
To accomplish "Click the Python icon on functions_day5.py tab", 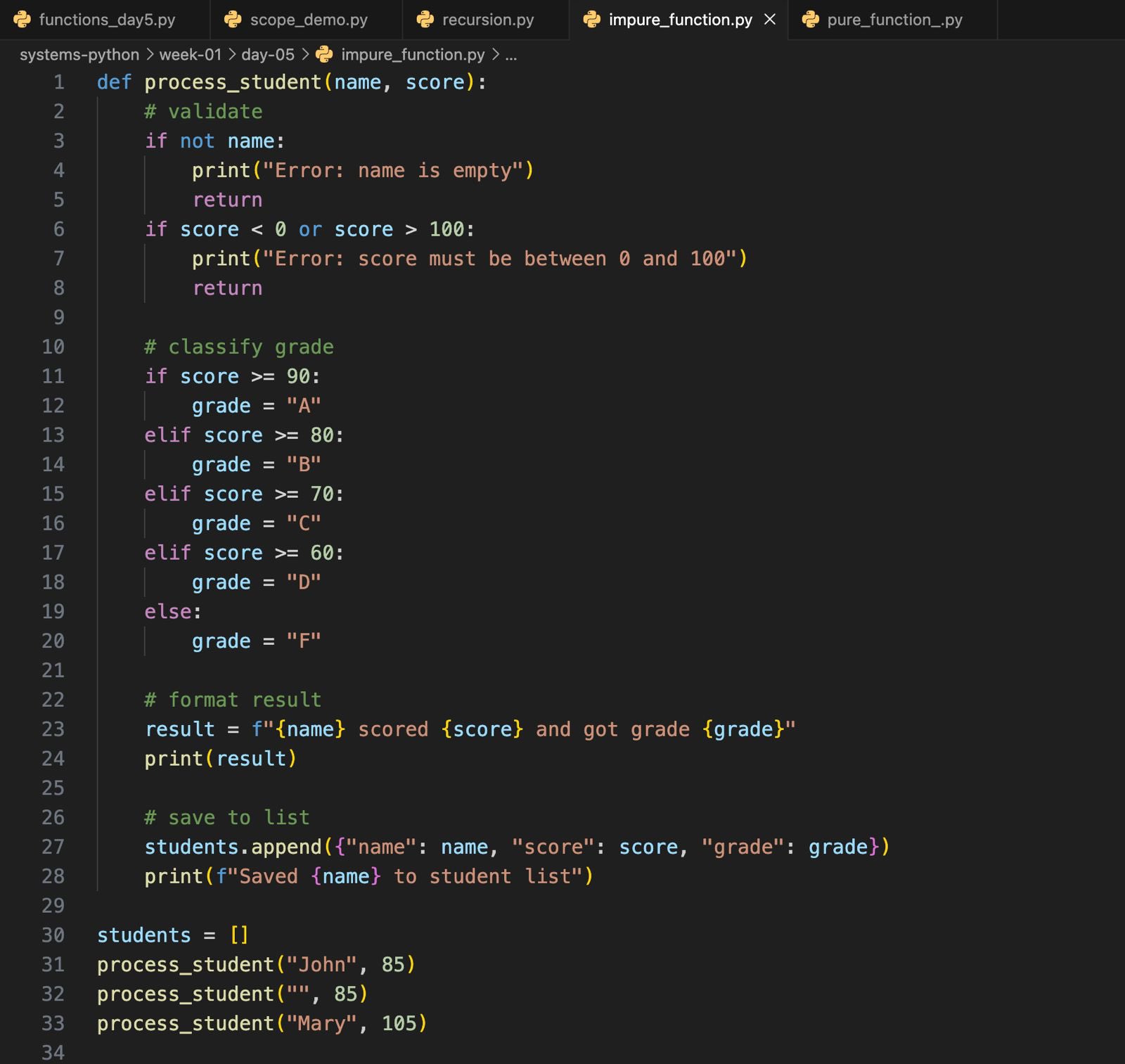I will coord(22,20).
